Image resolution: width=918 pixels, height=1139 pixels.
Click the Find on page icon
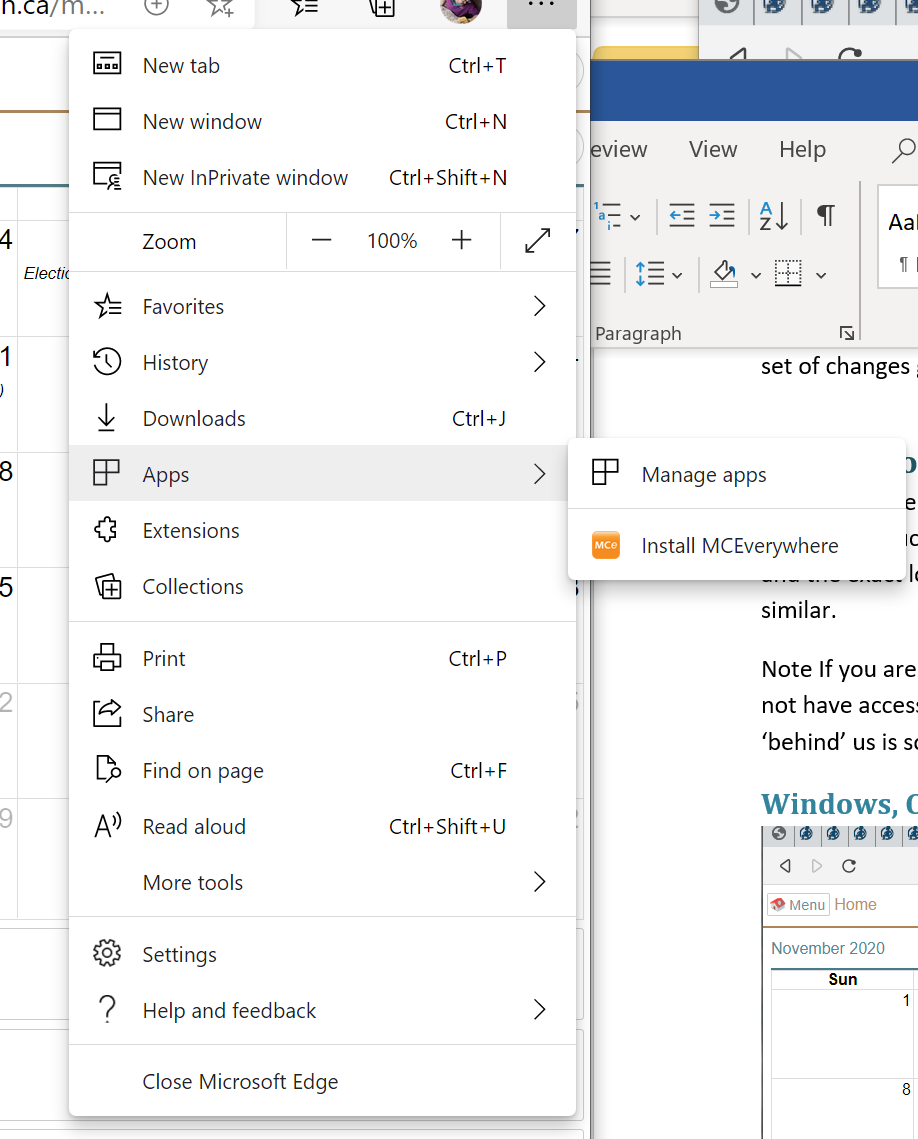[x=108, y=769]
